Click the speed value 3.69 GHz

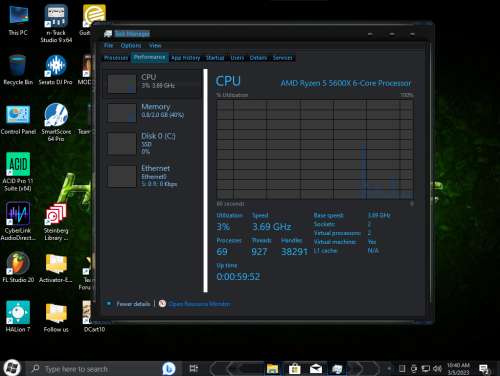pos(271,227)
